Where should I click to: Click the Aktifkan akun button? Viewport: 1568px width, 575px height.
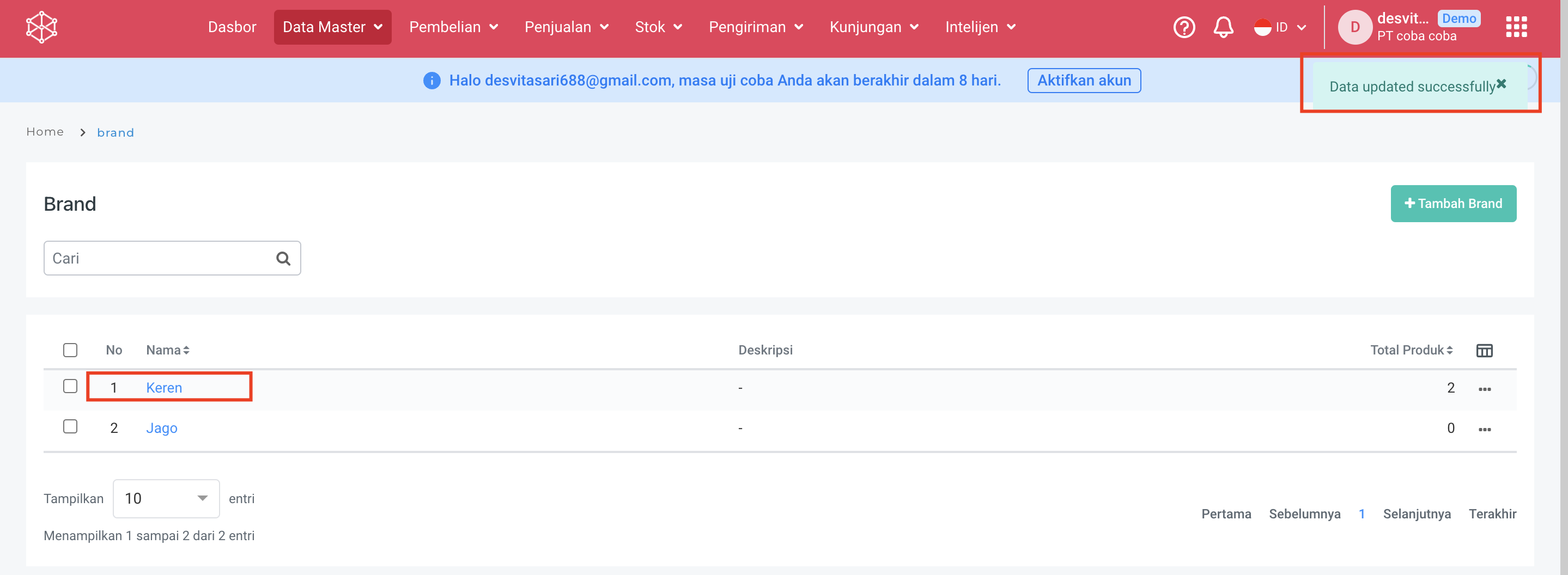[x=1084, y=81]
